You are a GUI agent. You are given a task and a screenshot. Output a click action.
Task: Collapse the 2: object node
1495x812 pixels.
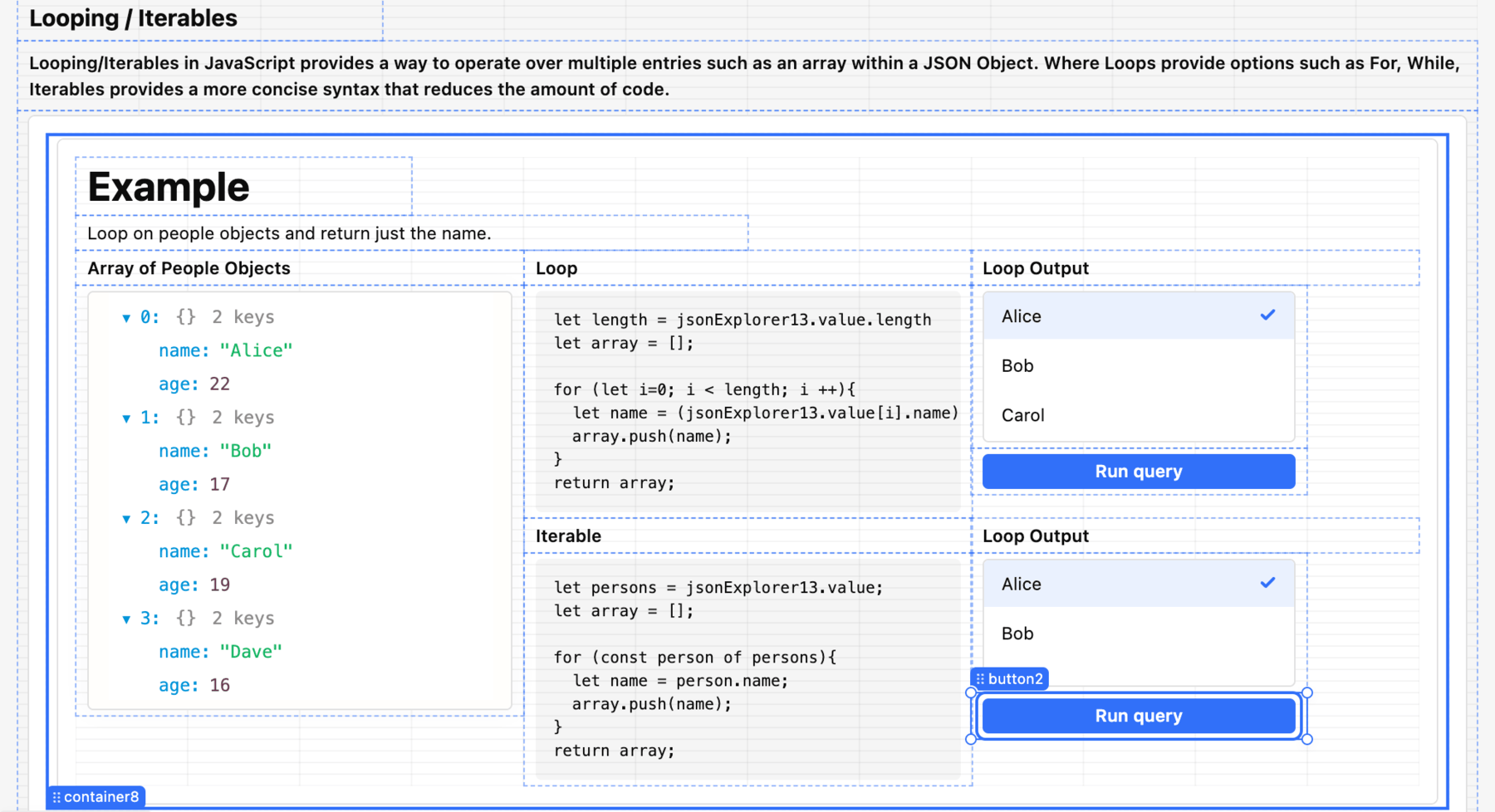(x=126, y=519)
